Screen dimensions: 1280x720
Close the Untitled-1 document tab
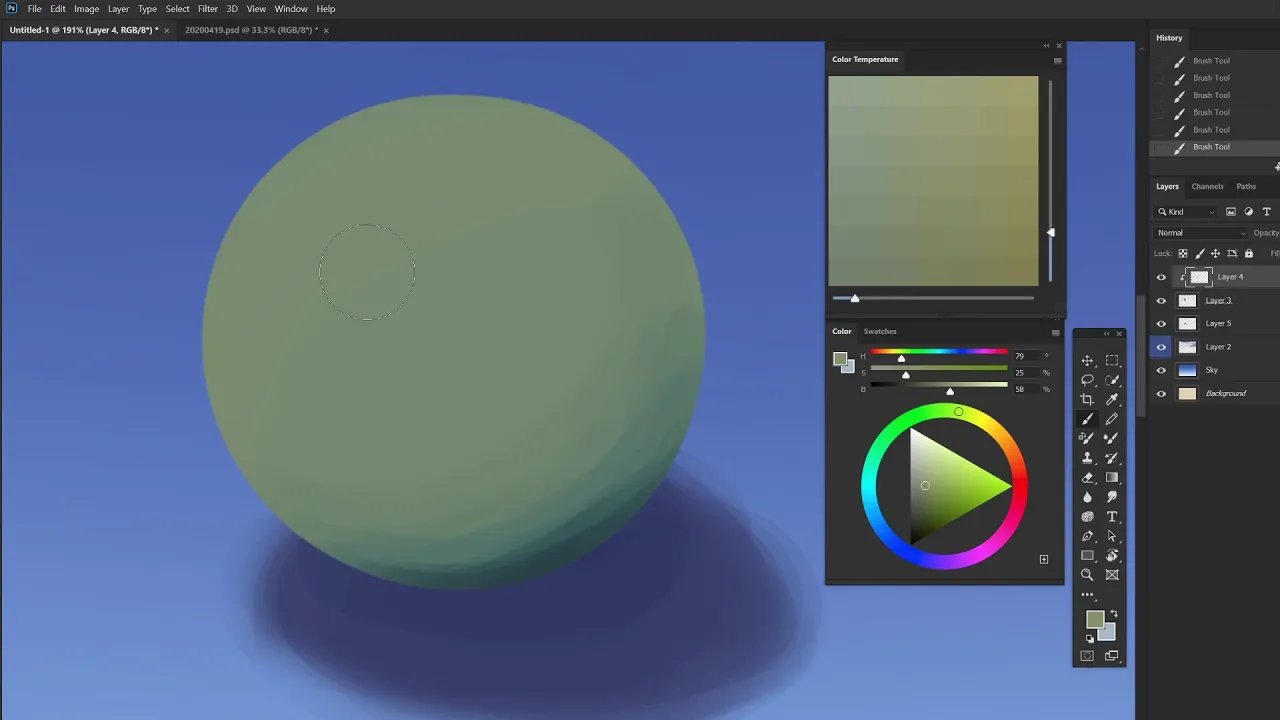coord(166,30)
